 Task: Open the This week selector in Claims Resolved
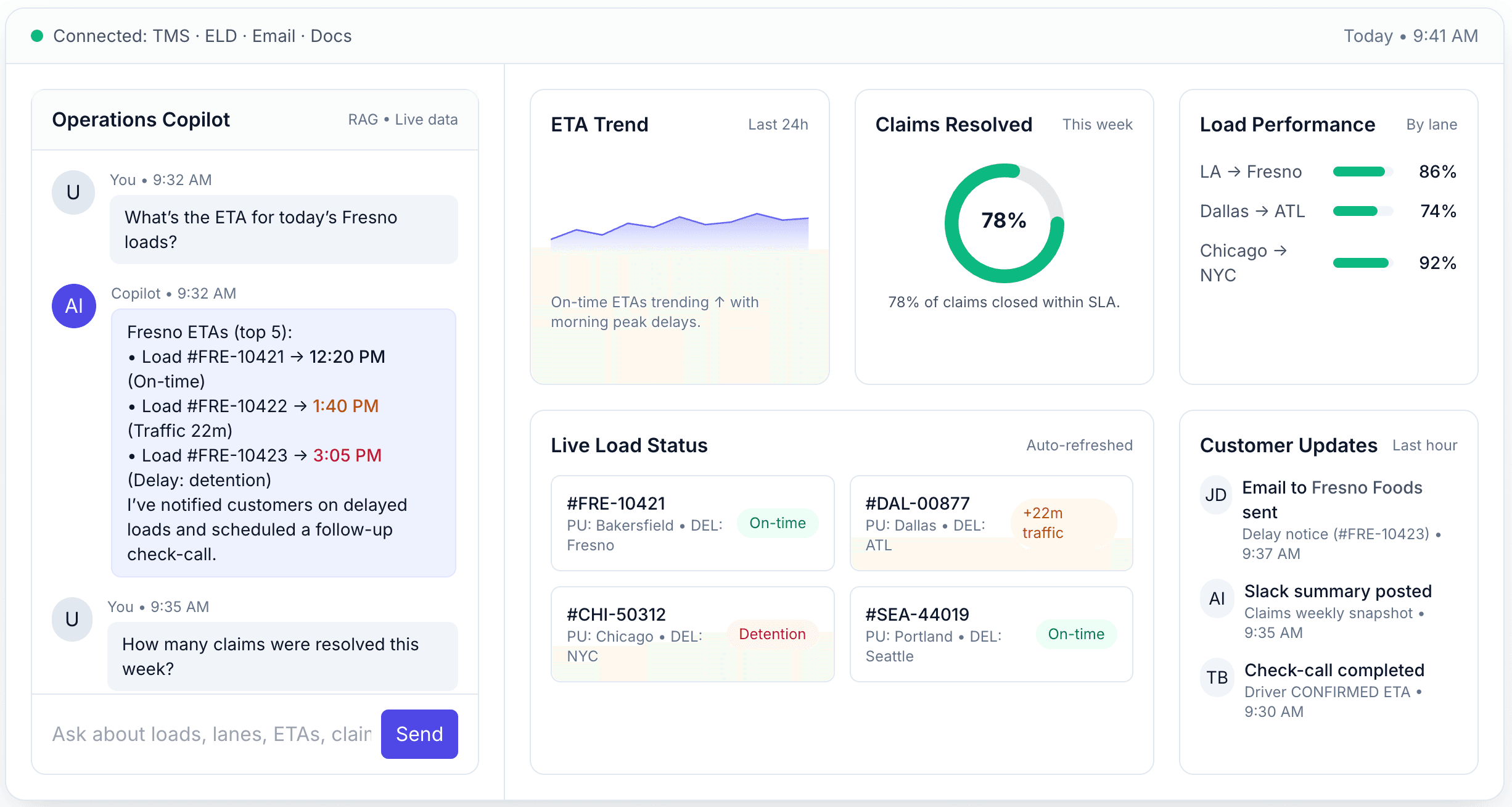coord(1097,124)
